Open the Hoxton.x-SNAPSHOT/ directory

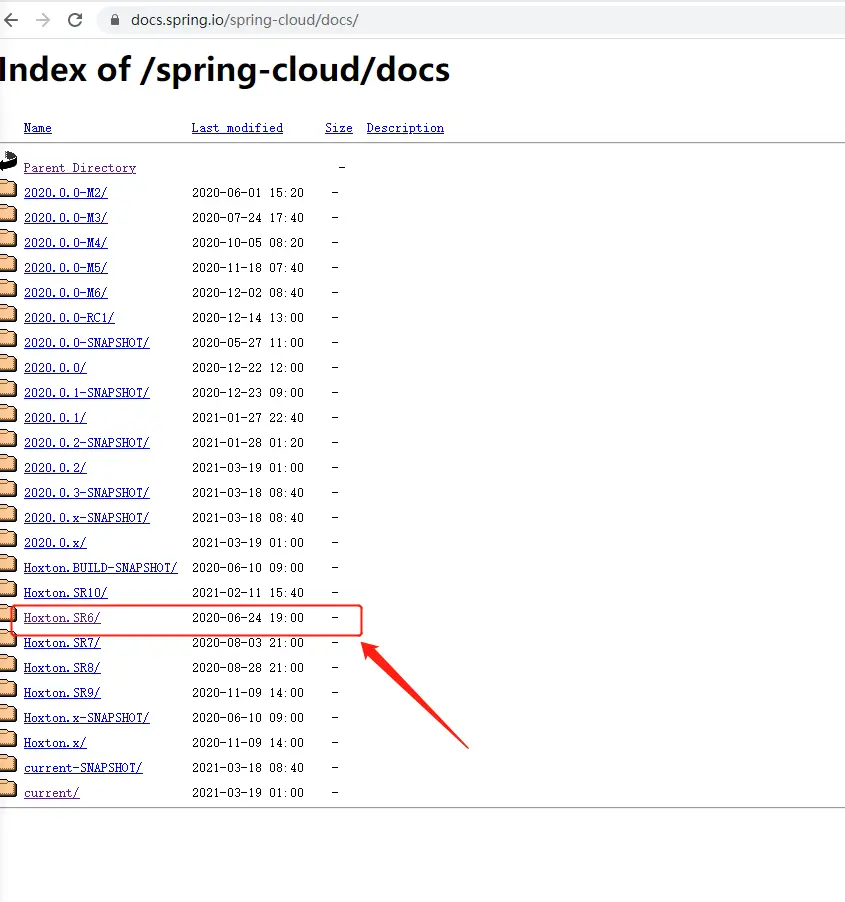click(x=87, y=718)
